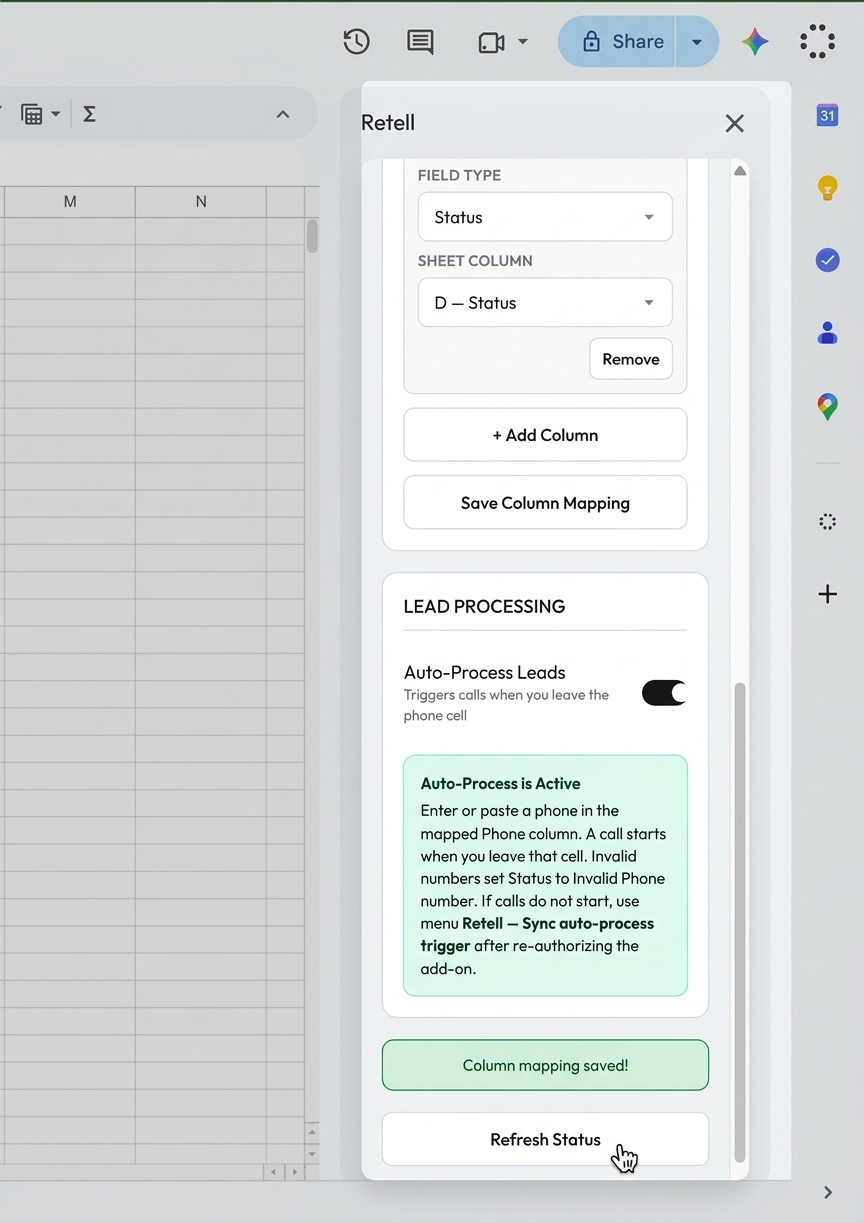Select column N header
The width and height of the screenshot is (864, 1223).
tap(201, 202)
